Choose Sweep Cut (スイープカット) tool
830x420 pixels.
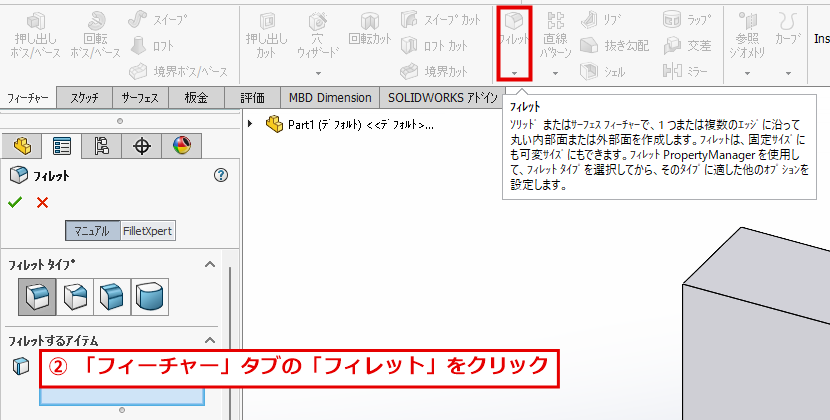click(x=440, y=20)
